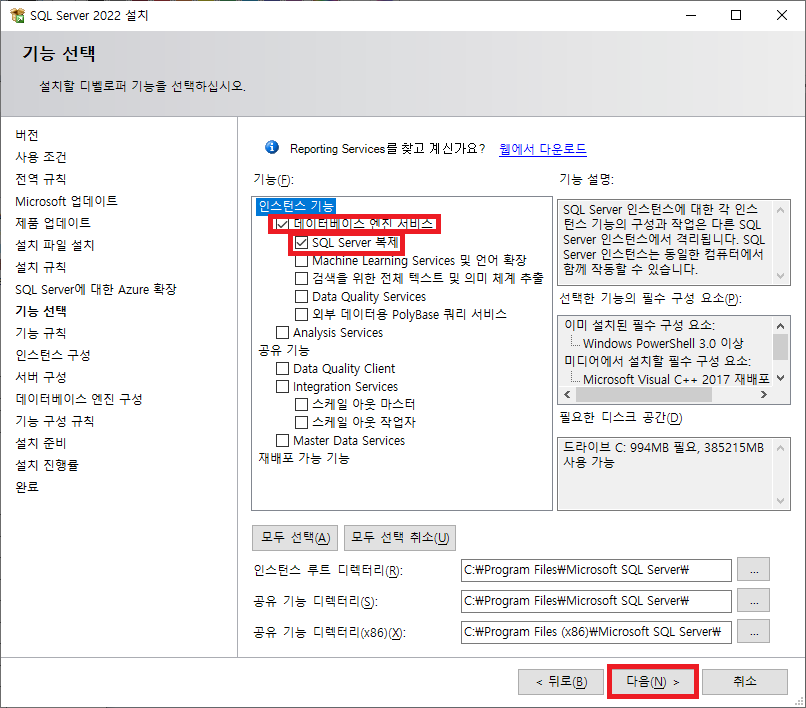This screenshot has height=708, width=806.
Task: Uncheck the SQL Server 복제 checkbox
Action: point(301,242)
